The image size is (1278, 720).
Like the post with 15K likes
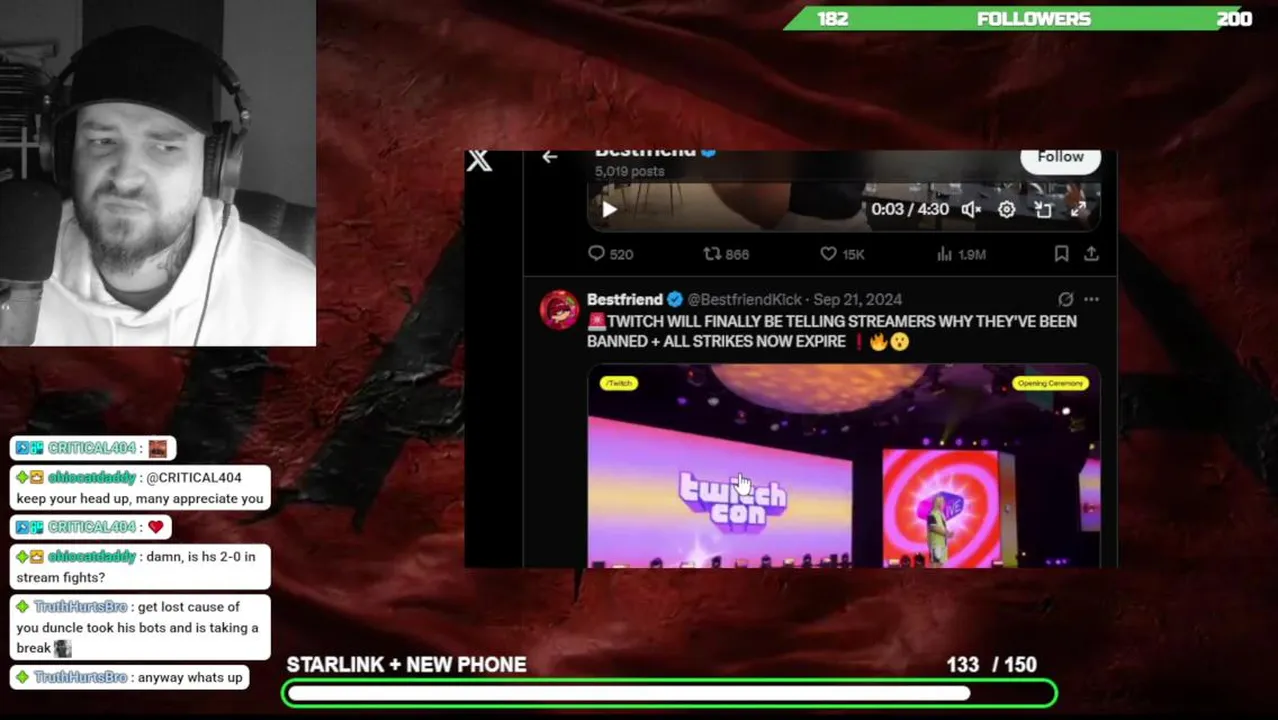[x=842, y=254]
